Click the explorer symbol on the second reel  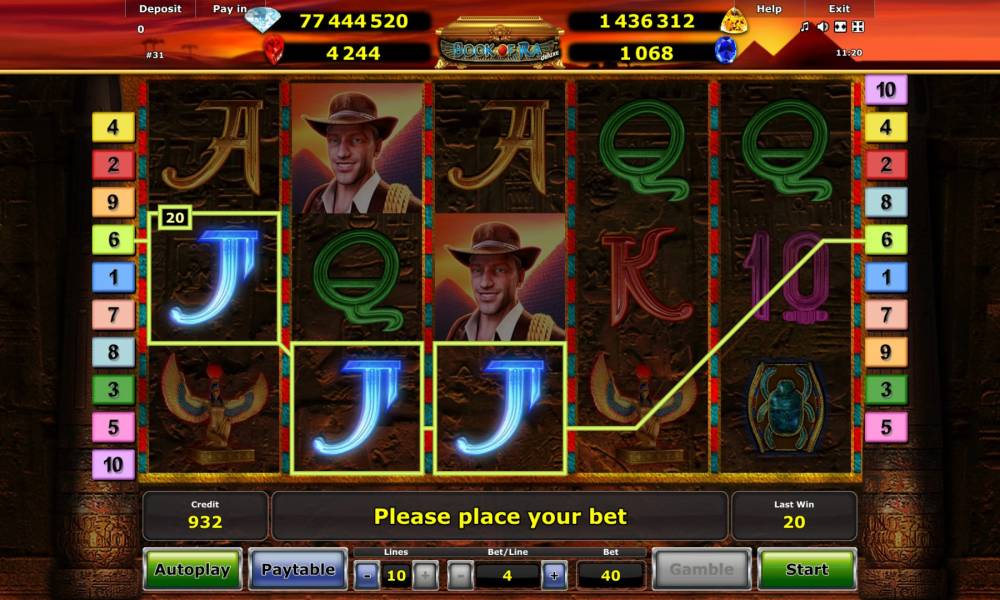[x=357, y=149]
